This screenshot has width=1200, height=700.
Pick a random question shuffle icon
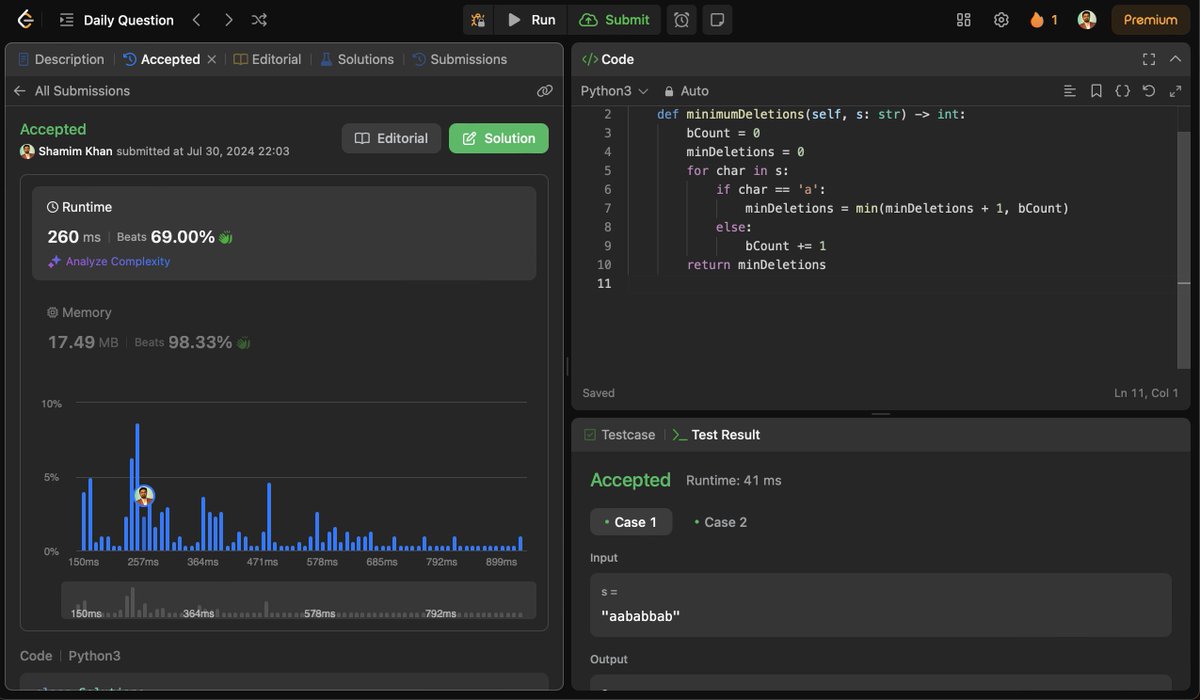[x=259, y=20]
